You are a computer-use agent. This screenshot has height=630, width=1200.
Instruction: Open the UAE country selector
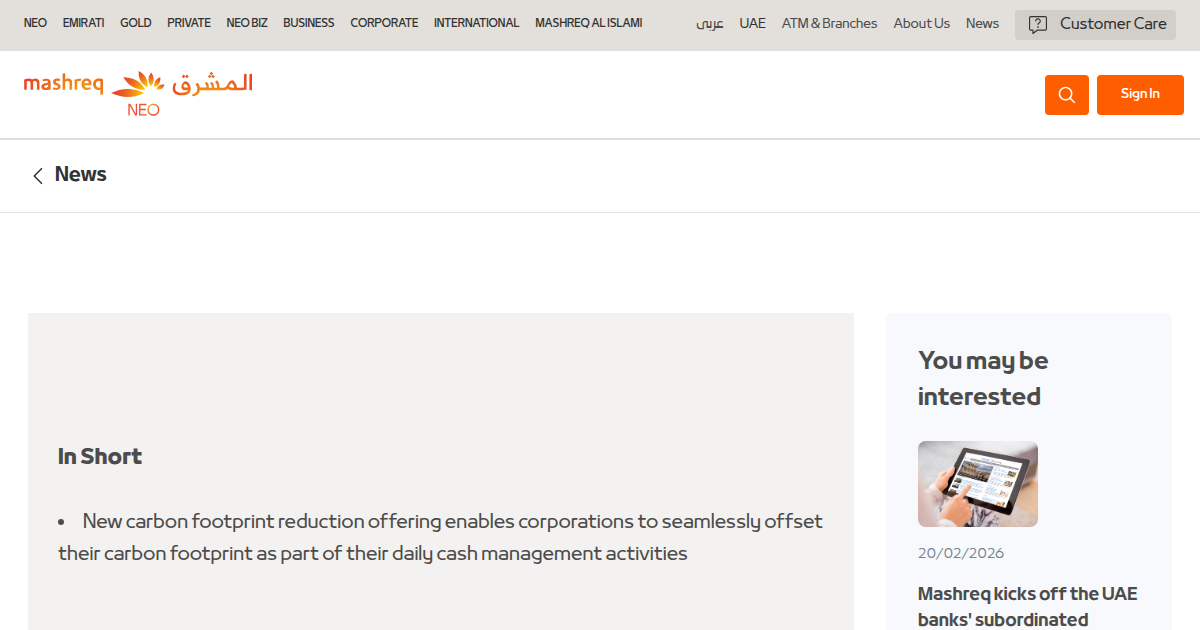752,23
